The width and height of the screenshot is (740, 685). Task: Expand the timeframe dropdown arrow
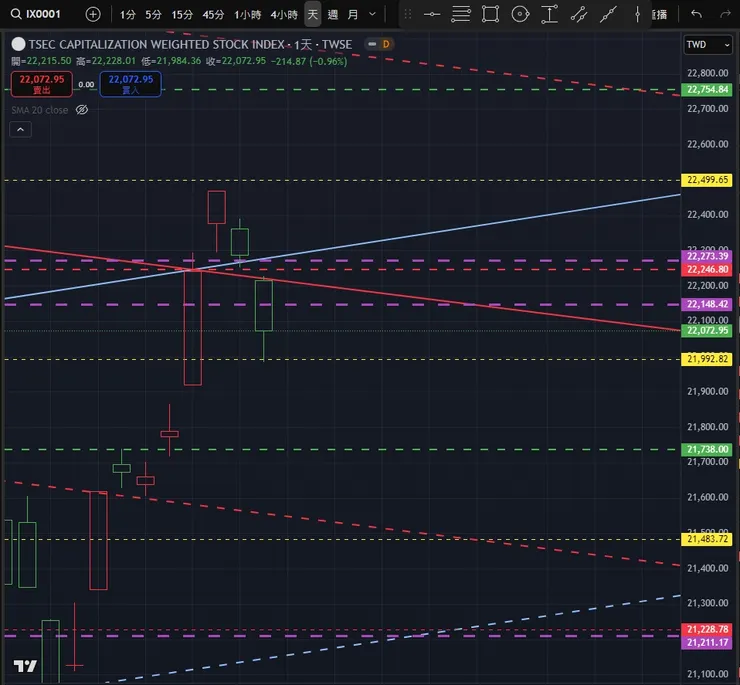tap(372, 14)
